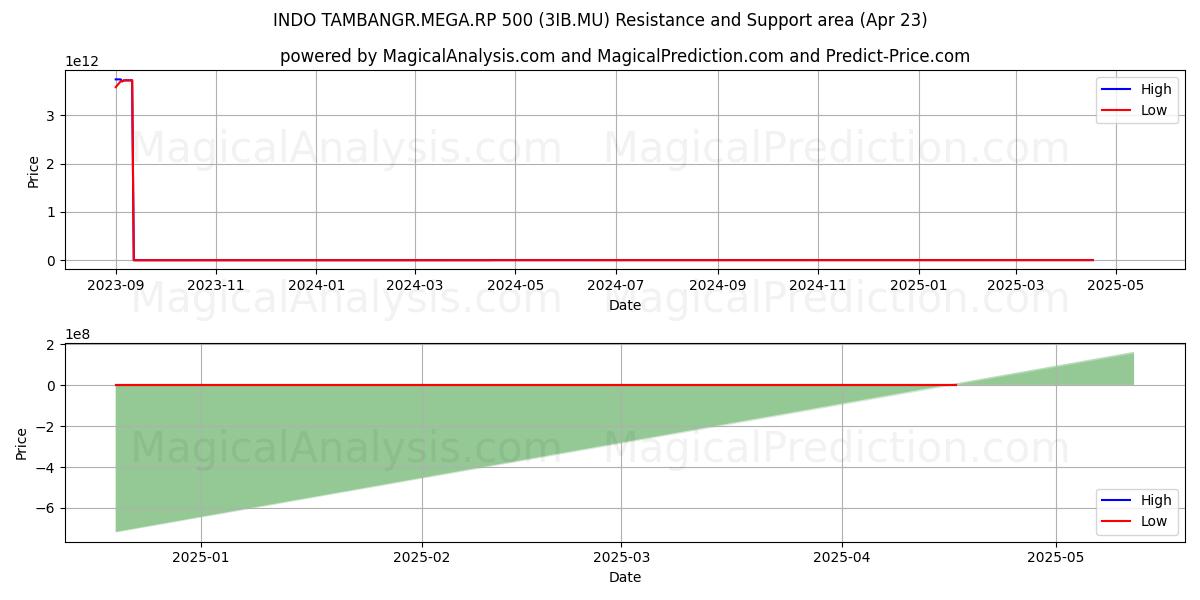Click the 2024-09 date tick label
The image size is (1200, 600).
tap(717, 285)
